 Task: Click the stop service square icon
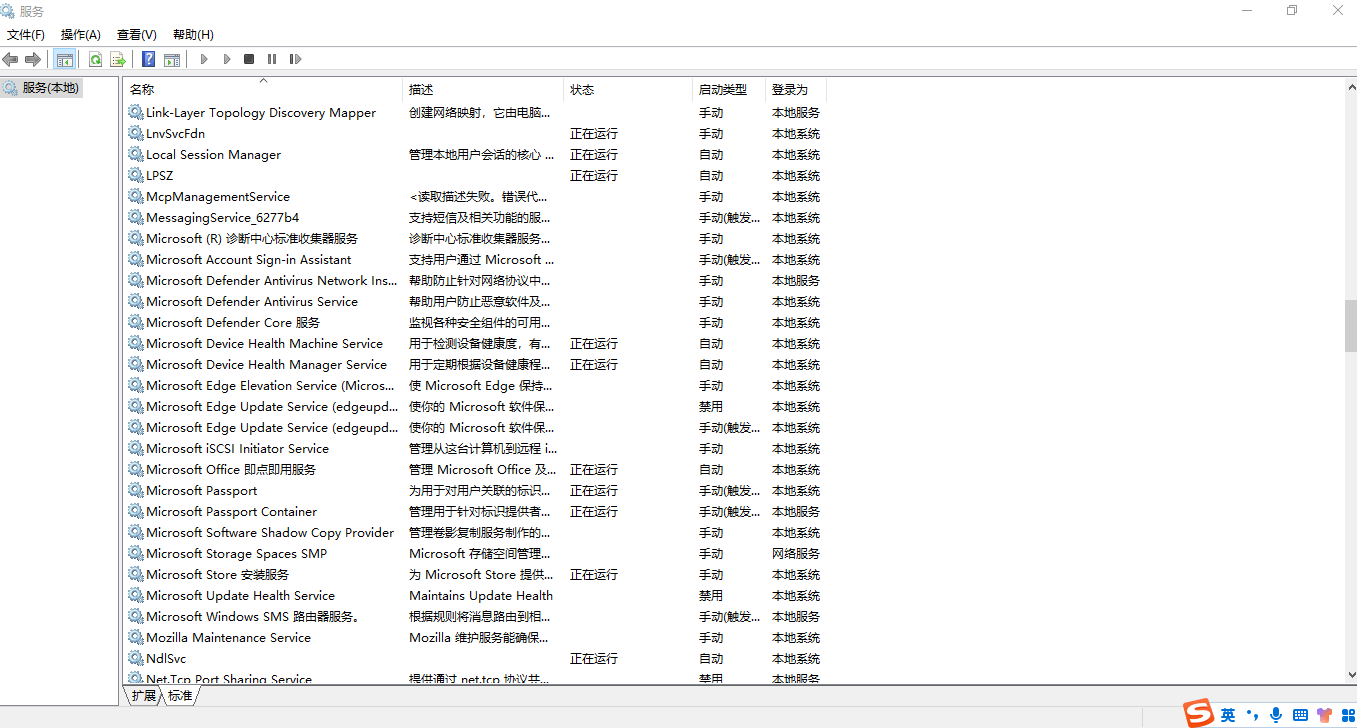pos(249,59)
